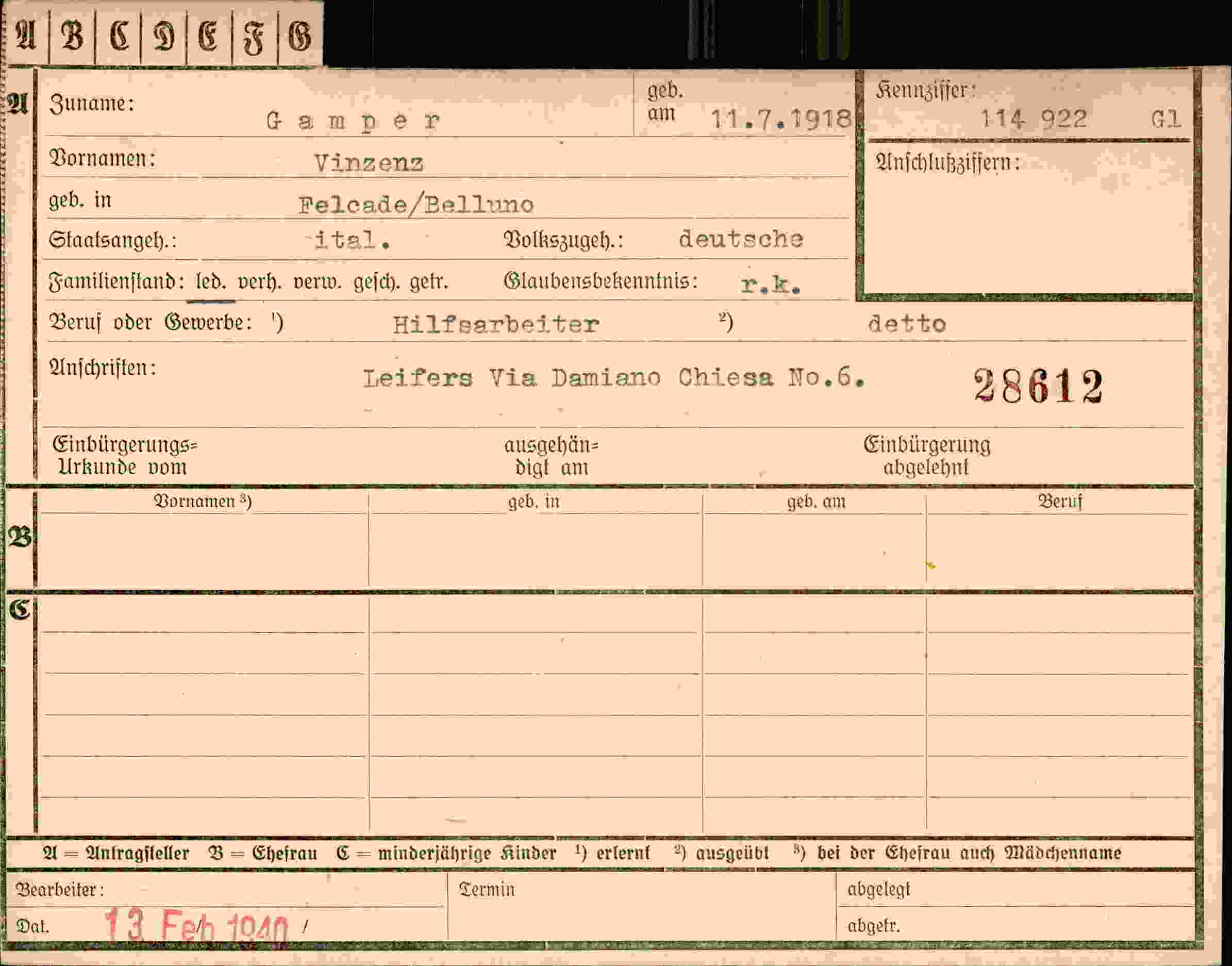This screenshot has width=1232, height=966.
Task: Click the 'Glaubensbekenntnis:' label
Action: 601,281
